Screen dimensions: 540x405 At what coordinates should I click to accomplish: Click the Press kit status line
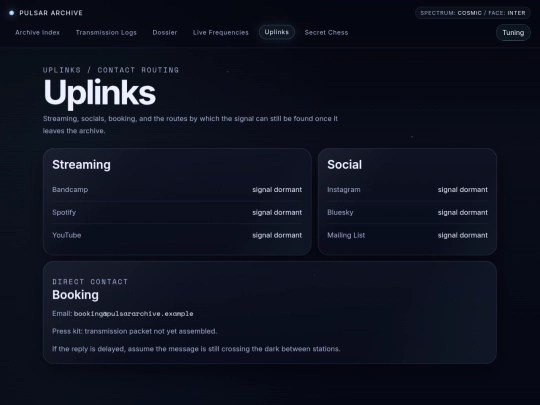(x=135, y=331)
